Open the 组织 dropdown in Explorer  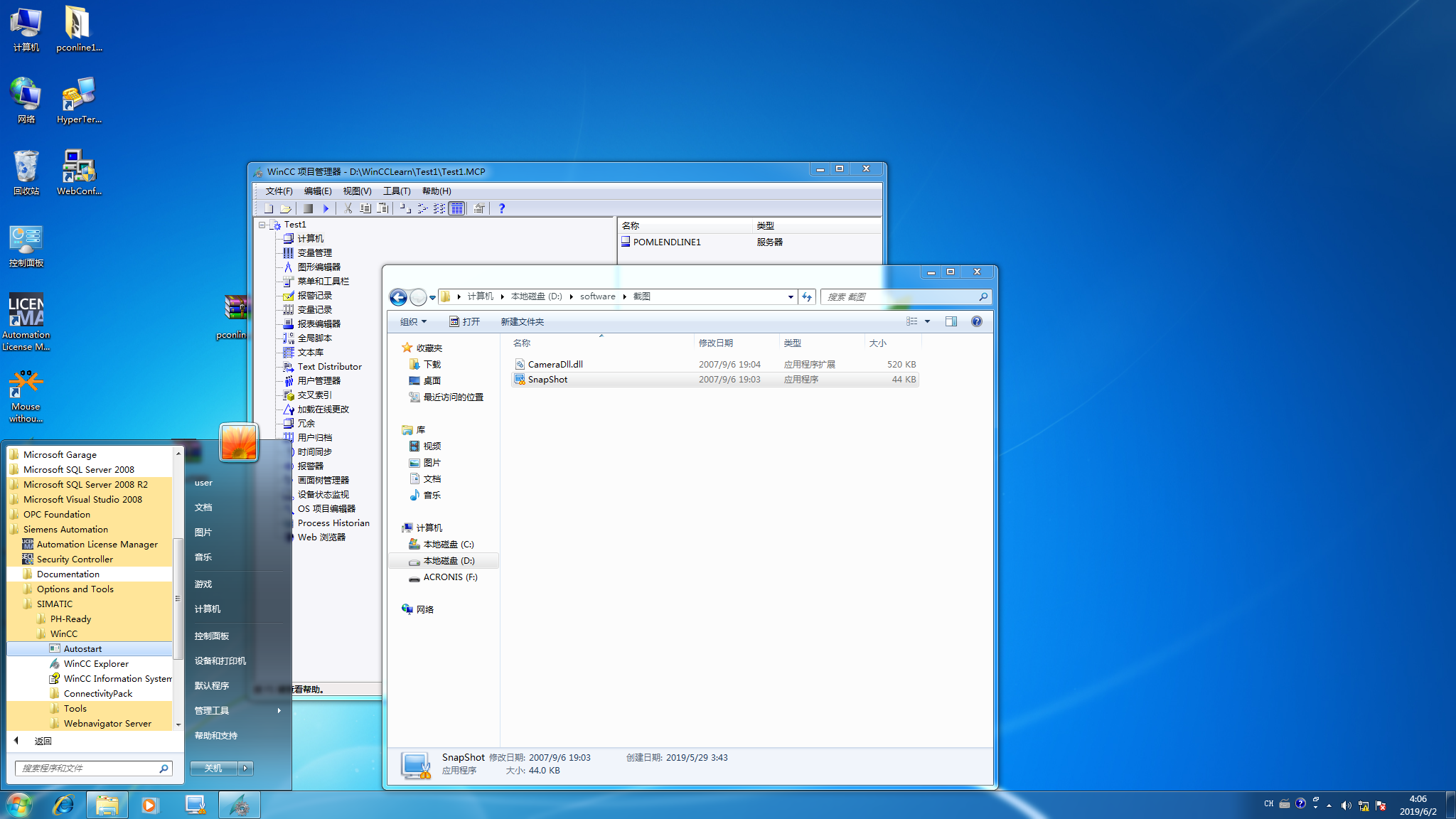[412, 321]
